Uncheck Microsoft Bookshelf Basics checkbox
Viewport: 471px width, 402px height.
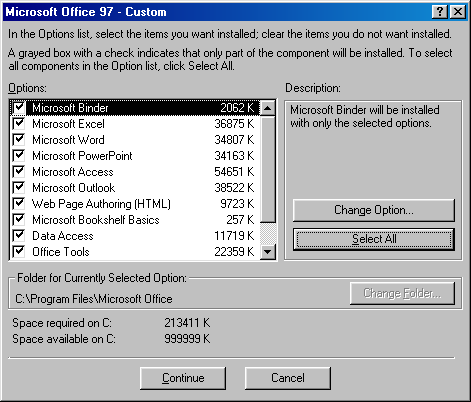point(19,220)
